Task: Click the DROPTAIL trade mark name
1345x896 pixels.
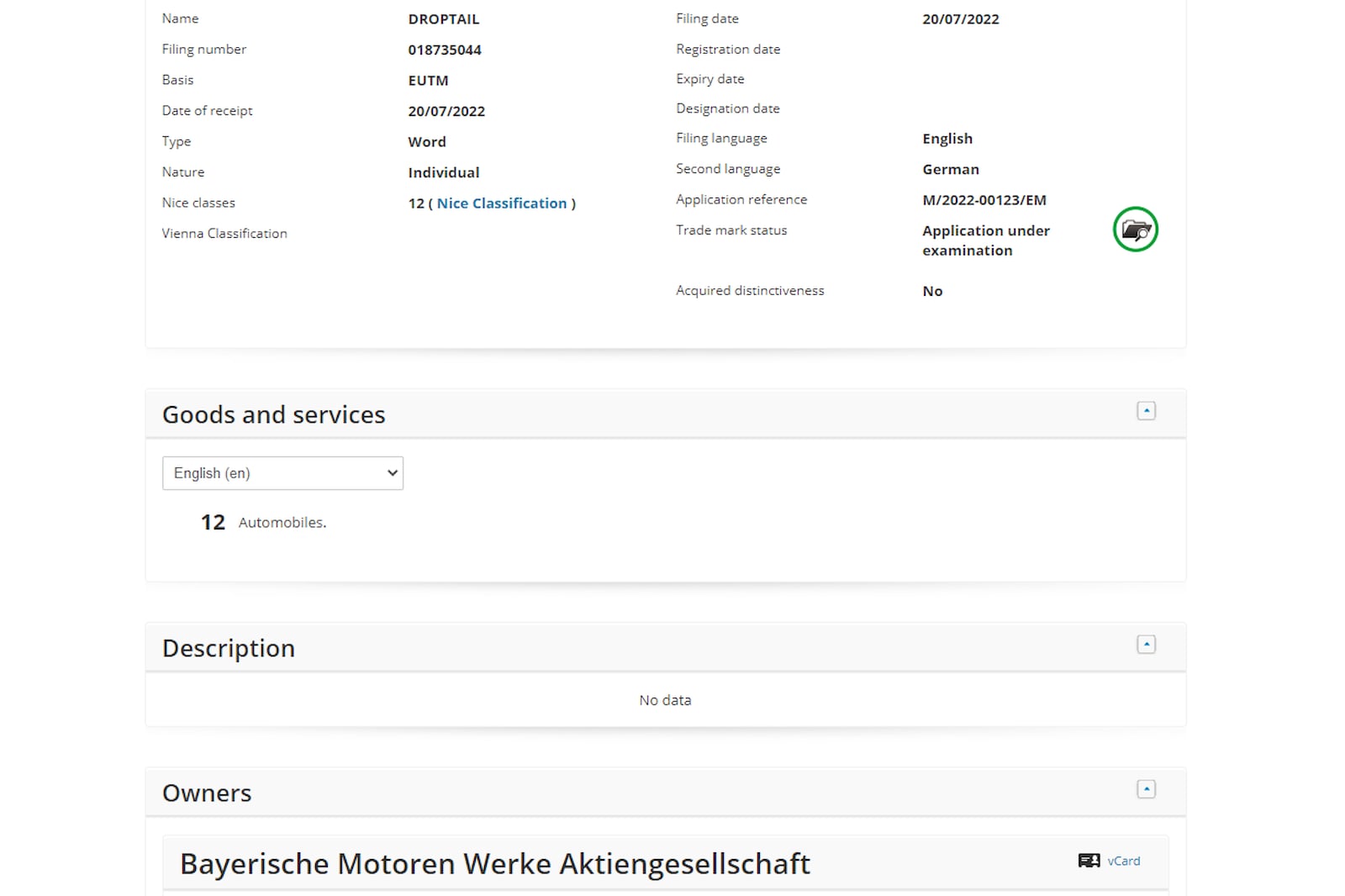Action: click(443, 19)
